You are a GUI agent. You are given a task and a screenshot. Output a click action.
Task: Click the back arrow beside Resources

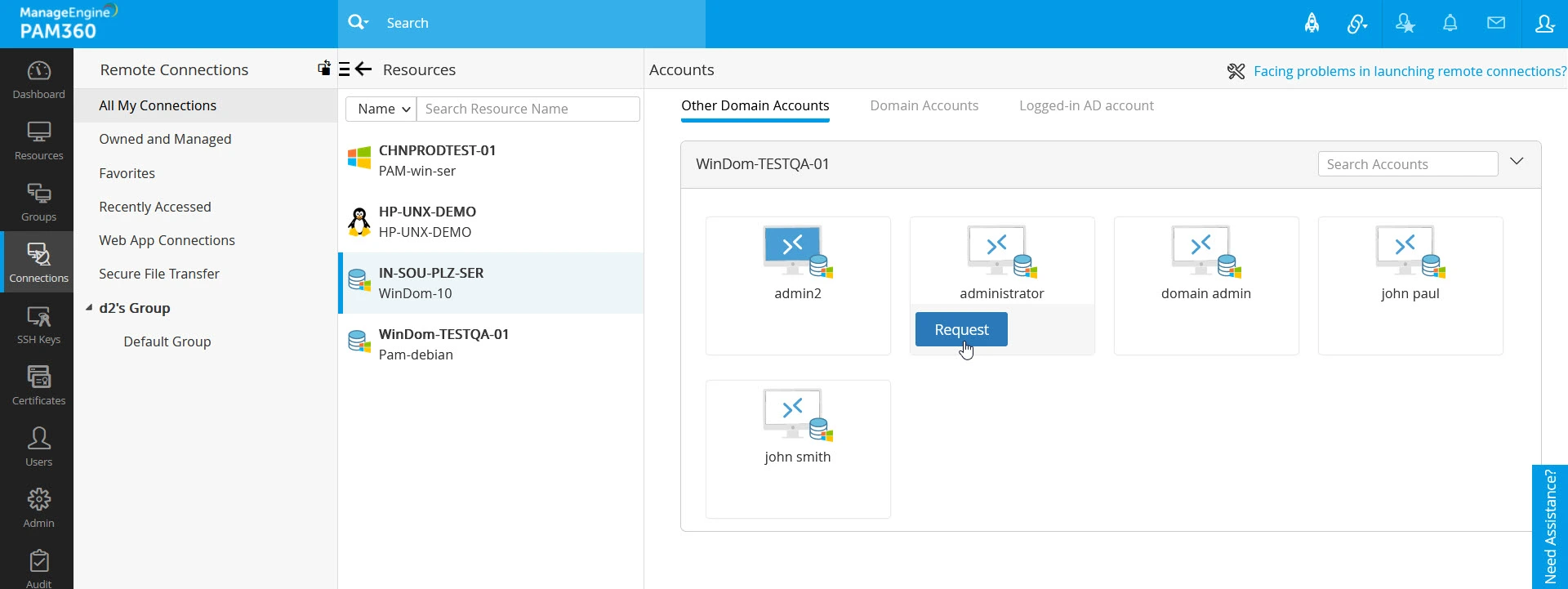[x=364, y=69]
